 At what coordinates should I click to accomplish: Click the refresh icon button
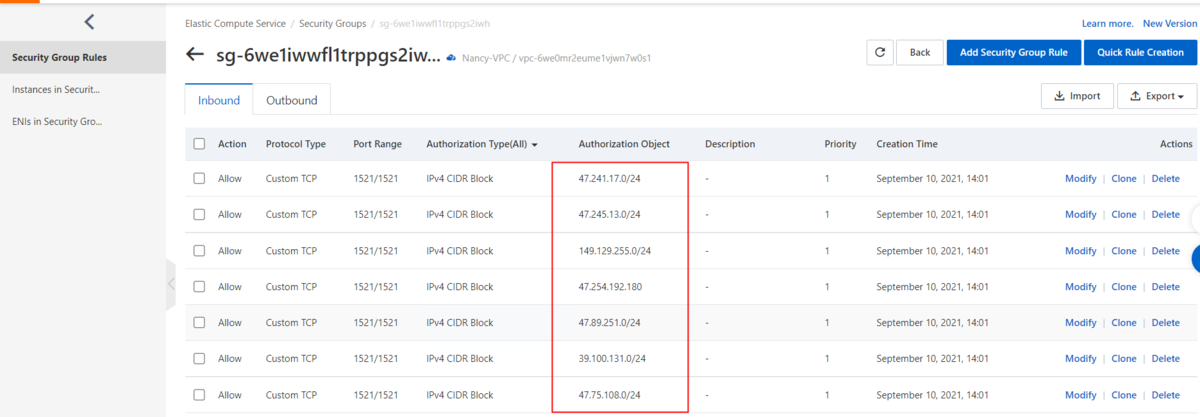pyautogui.click(x=878, y=53)
